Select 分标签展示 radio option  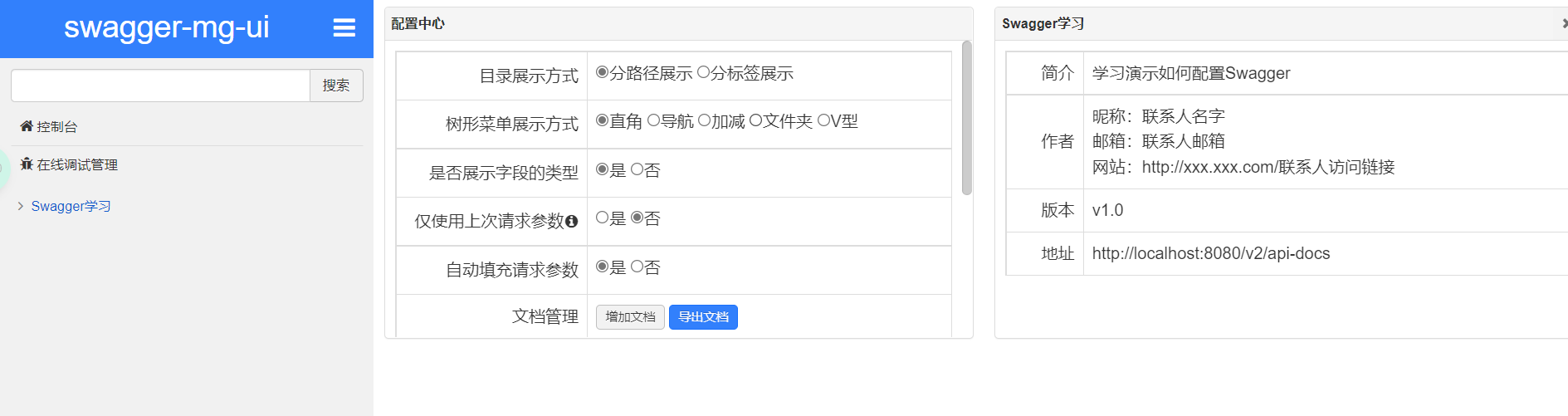pos(703,72)
